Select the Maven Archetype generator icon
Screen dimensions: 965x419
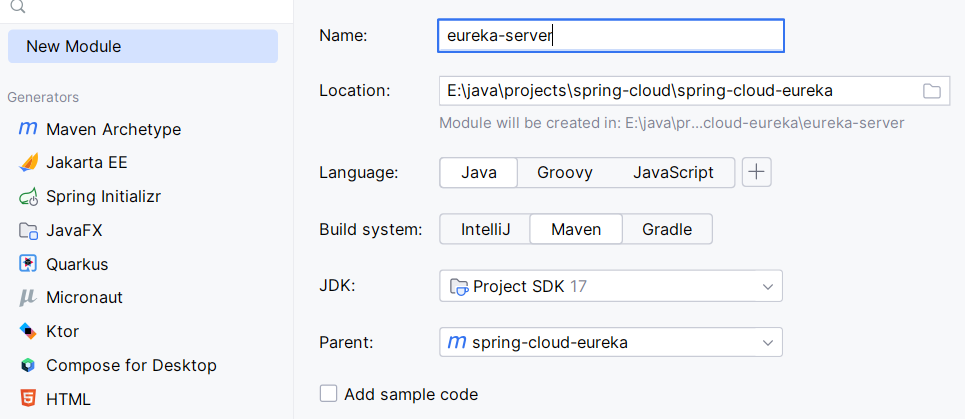click(x=28, y=129)
